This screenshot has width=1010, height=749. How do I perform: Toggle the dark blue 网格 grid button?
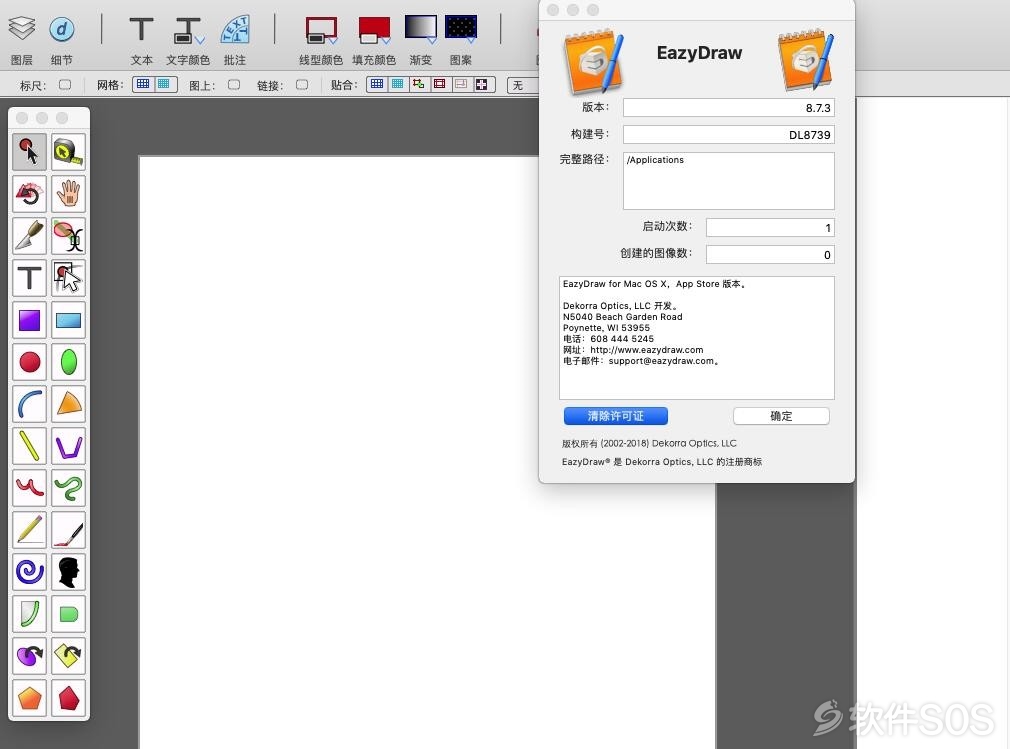143,84
